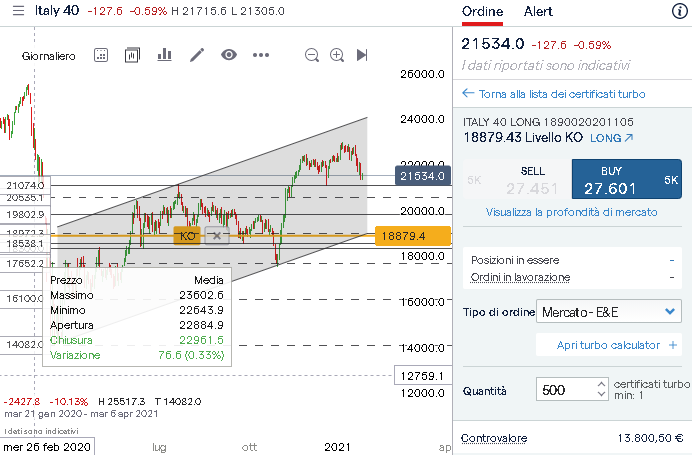The width and height of the screenshot is (692, 455).
Task: Expand the Tipo di ordine dropdown
Action: pyautogui.click(x=609, y=312)
